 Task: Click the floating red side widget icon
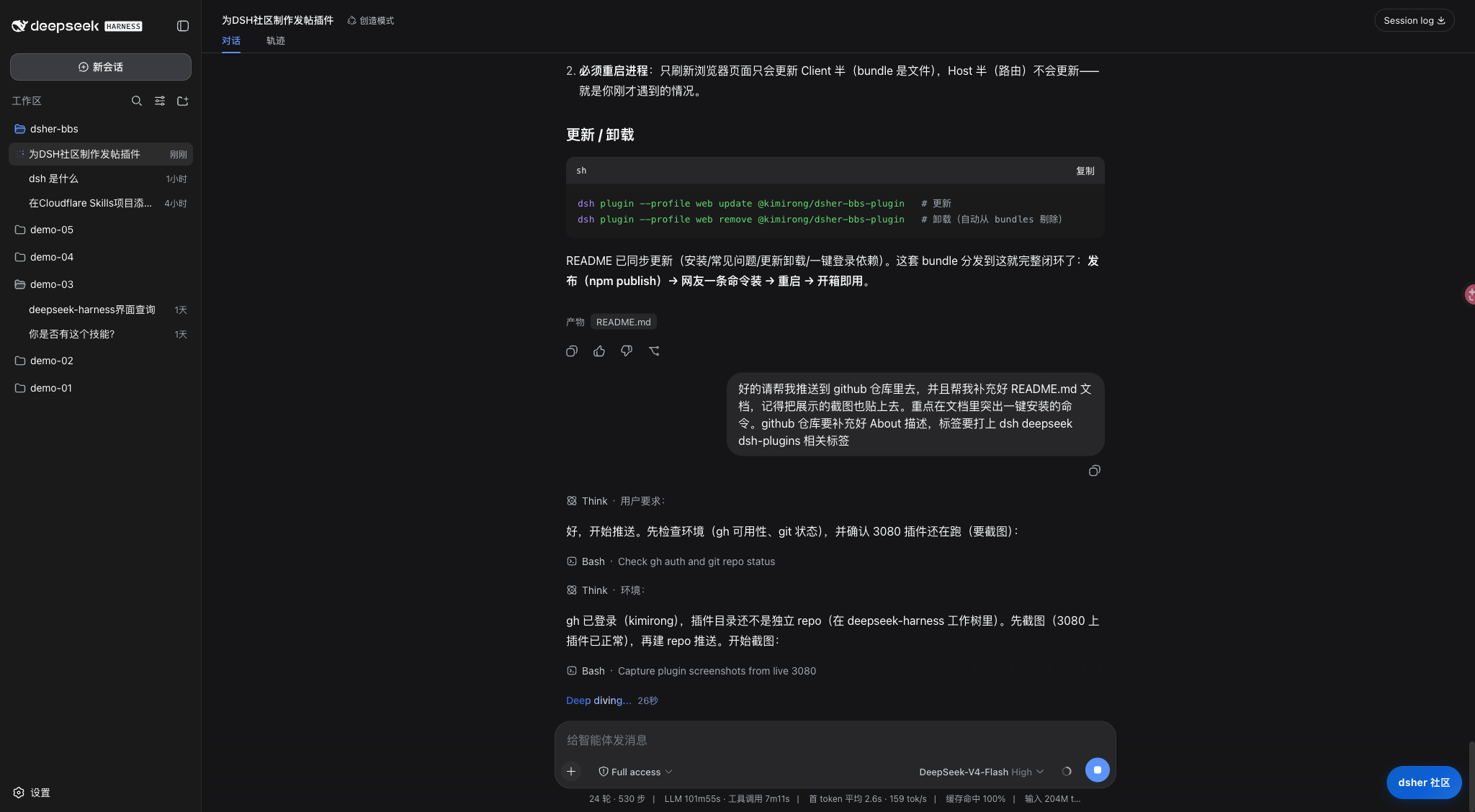point(1470,294)
